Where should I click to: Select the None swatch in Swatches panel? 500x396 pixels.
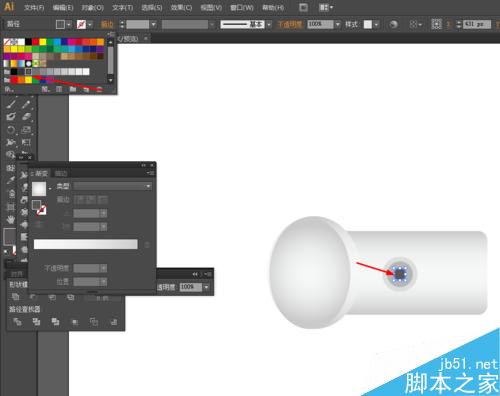[x=7, y=42]
